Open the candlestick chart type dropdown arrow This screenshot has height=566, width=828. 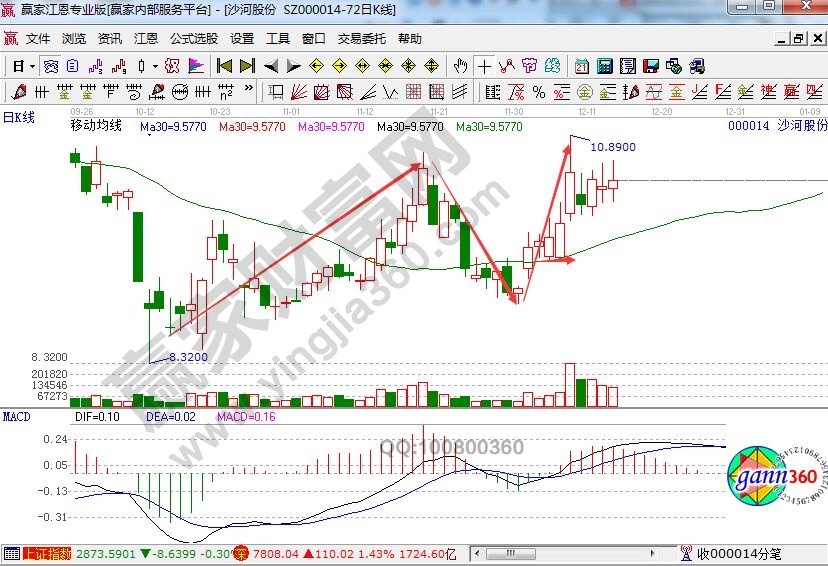153,66
